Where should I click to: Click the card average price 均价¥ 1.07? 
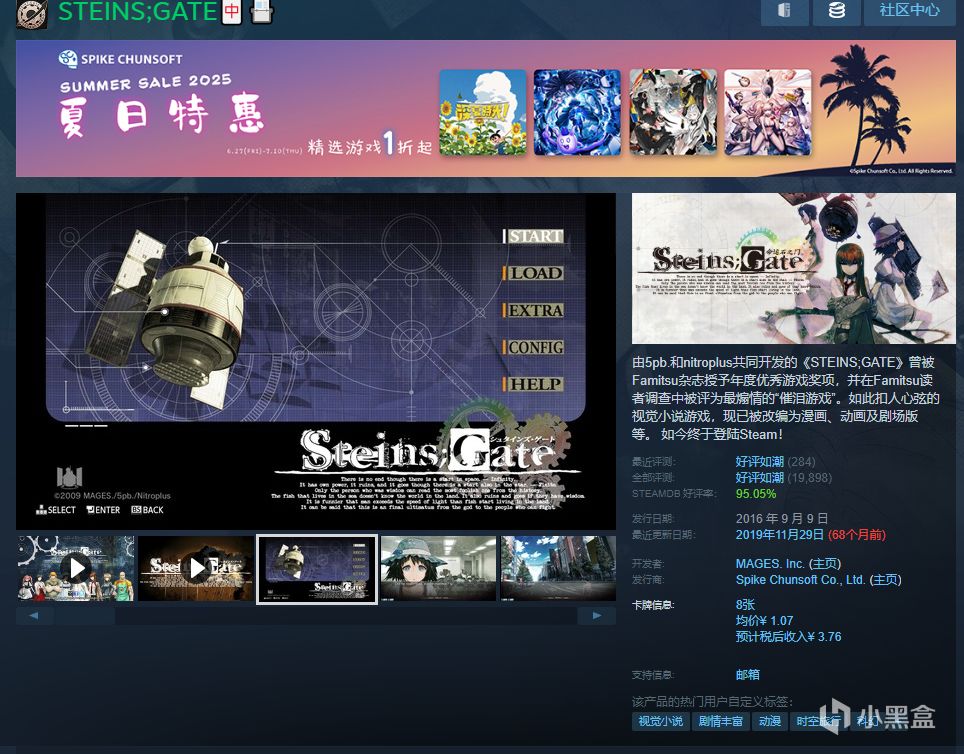pos(764,621)
